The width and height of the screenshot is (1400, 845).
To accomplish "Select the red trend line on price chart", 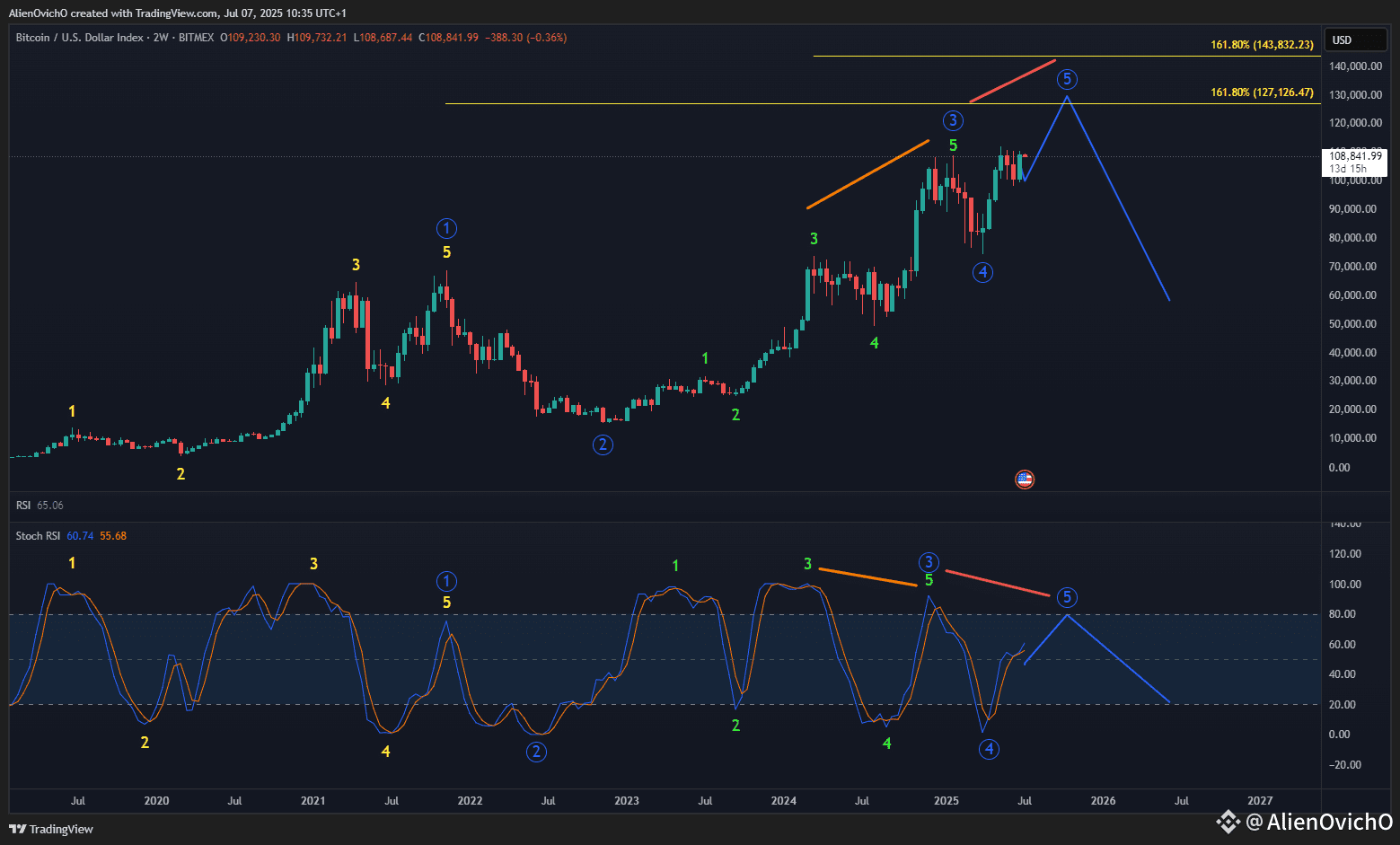I will 1013,81.
